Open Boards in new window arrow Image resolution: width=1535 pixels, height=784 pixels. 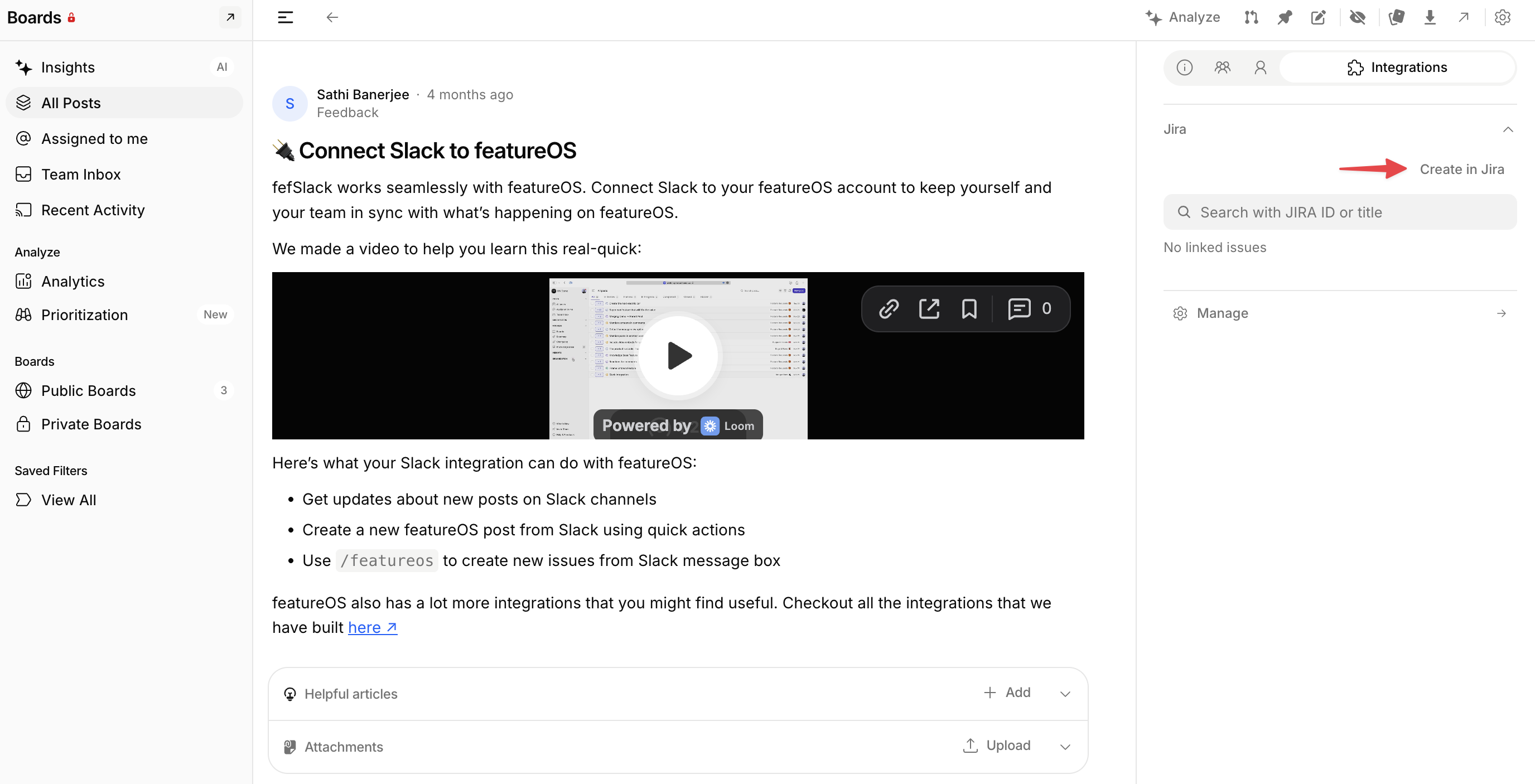(x=230, y=17)
